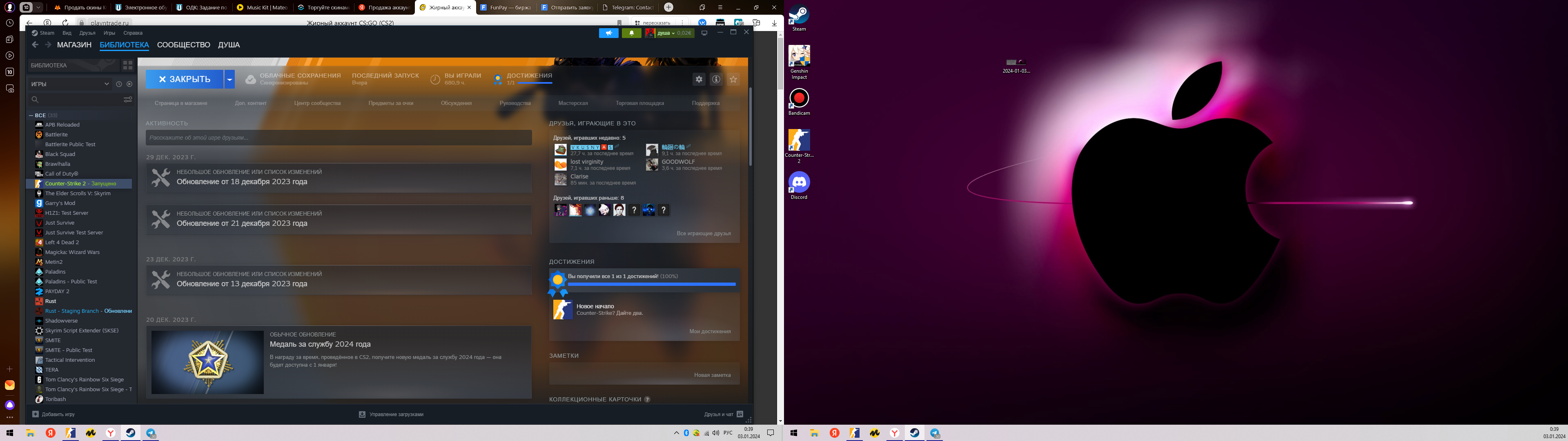Open the Друзья menu
This screenshot has height=441, width=1568.
pos(87,33)
